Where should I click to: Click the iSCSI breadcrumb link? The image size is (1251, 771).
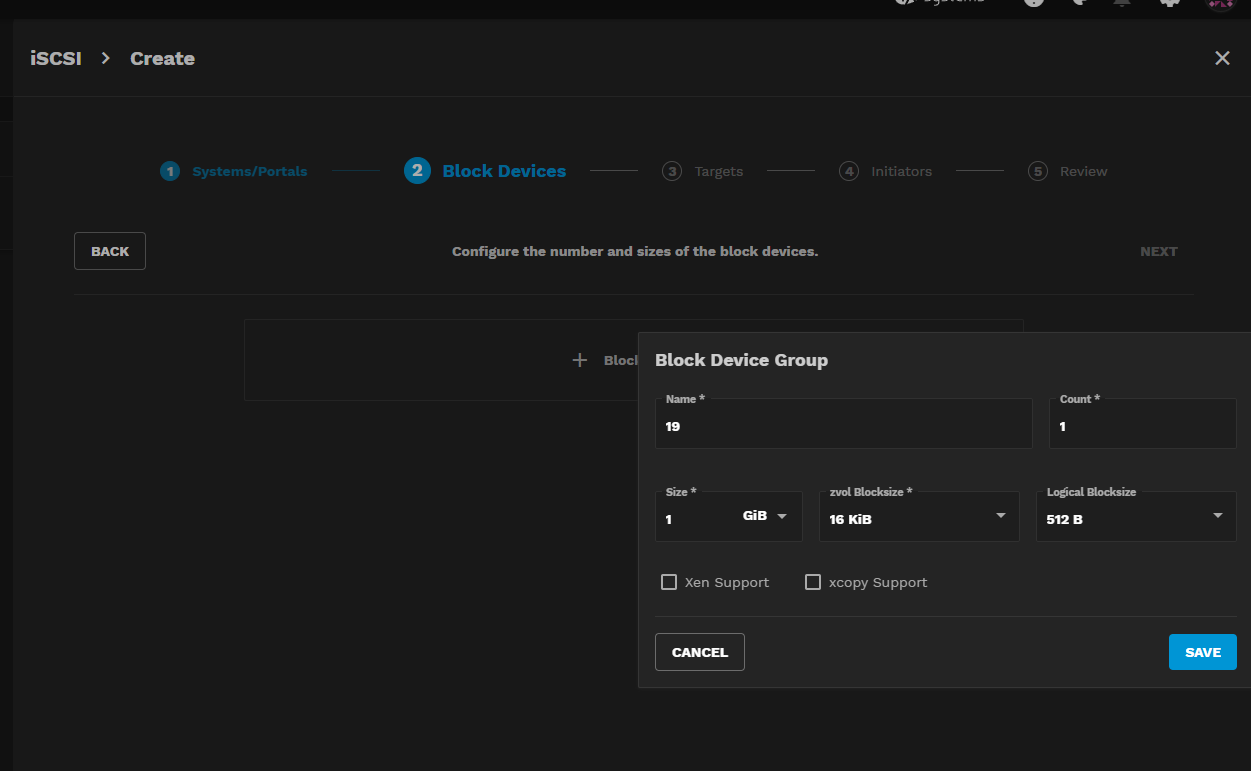pyautogui.click(x=56, y=58)
